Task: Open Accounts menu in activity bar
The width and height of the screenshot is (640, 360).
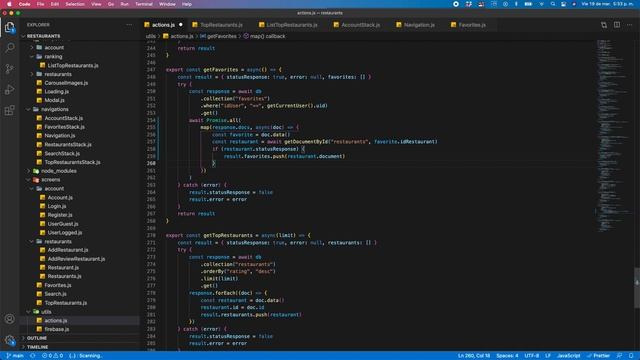Action: click(x=9, y=319)
